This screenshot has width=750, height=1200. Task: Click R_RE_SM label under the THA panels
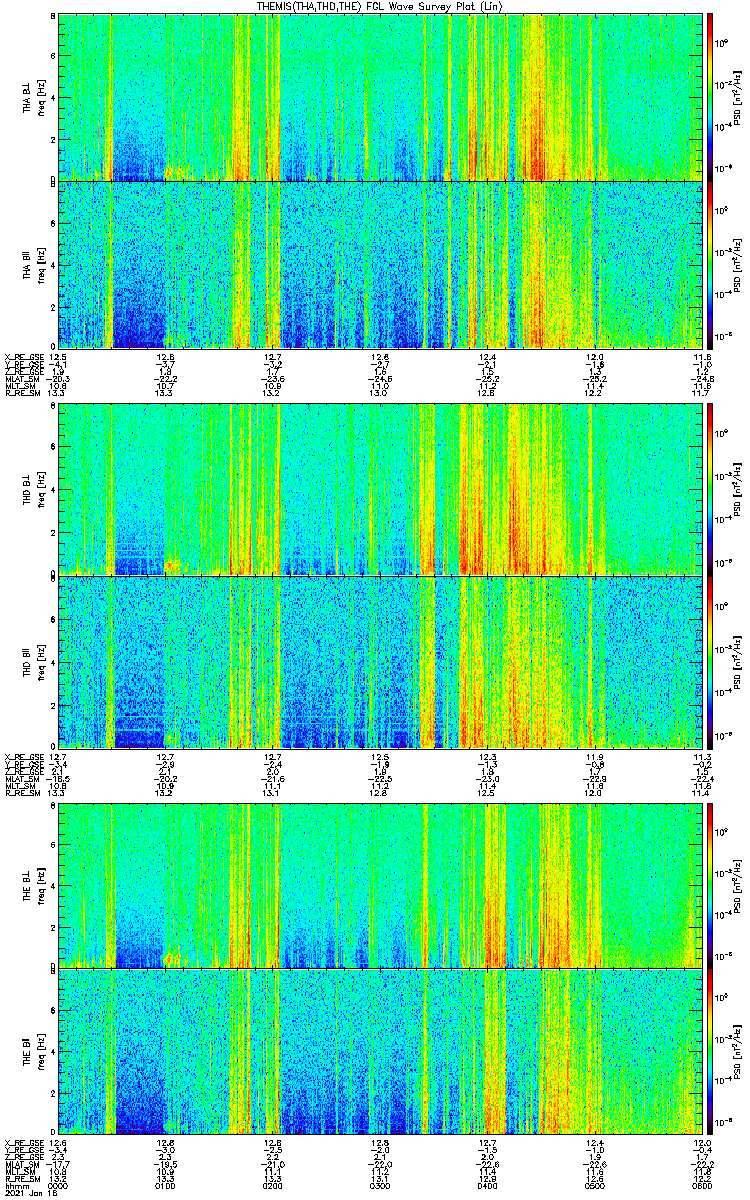(21, 393)
